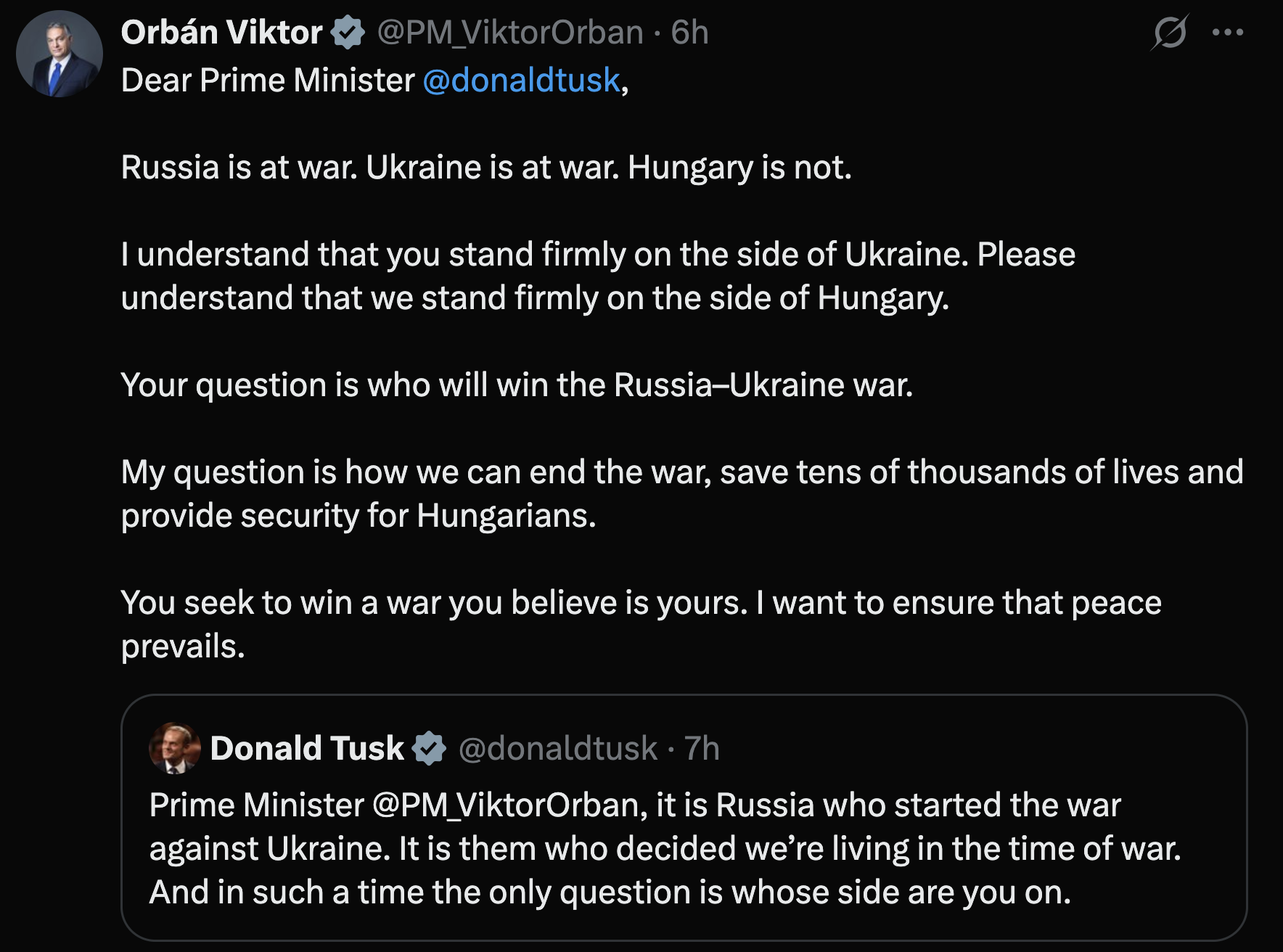Click the verified badge beside Orbán Viktor

(x=348, y=33)
